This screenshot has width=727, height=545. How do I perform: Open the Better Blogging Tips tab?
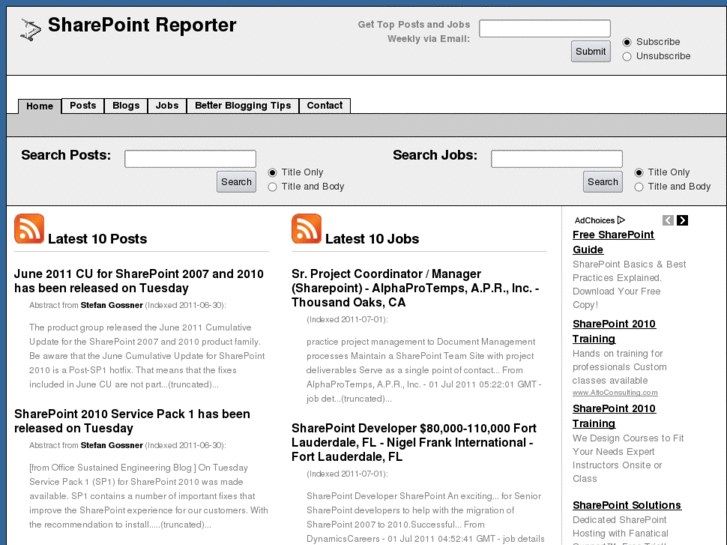click(243, 106)
